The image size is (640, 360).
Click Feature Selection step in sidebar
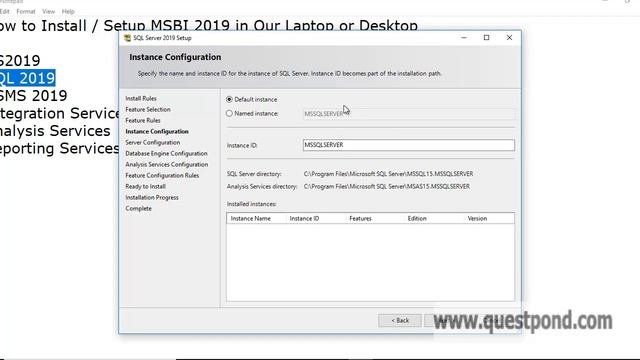tap(148, 109)
